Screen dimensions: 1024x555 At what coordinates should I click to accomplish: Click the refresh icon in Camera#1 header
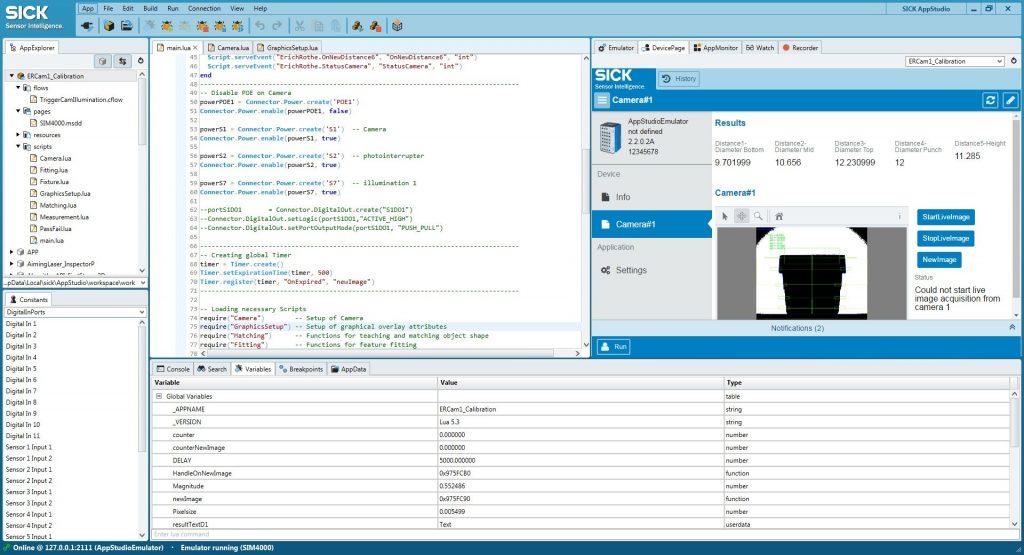[990, 100]
